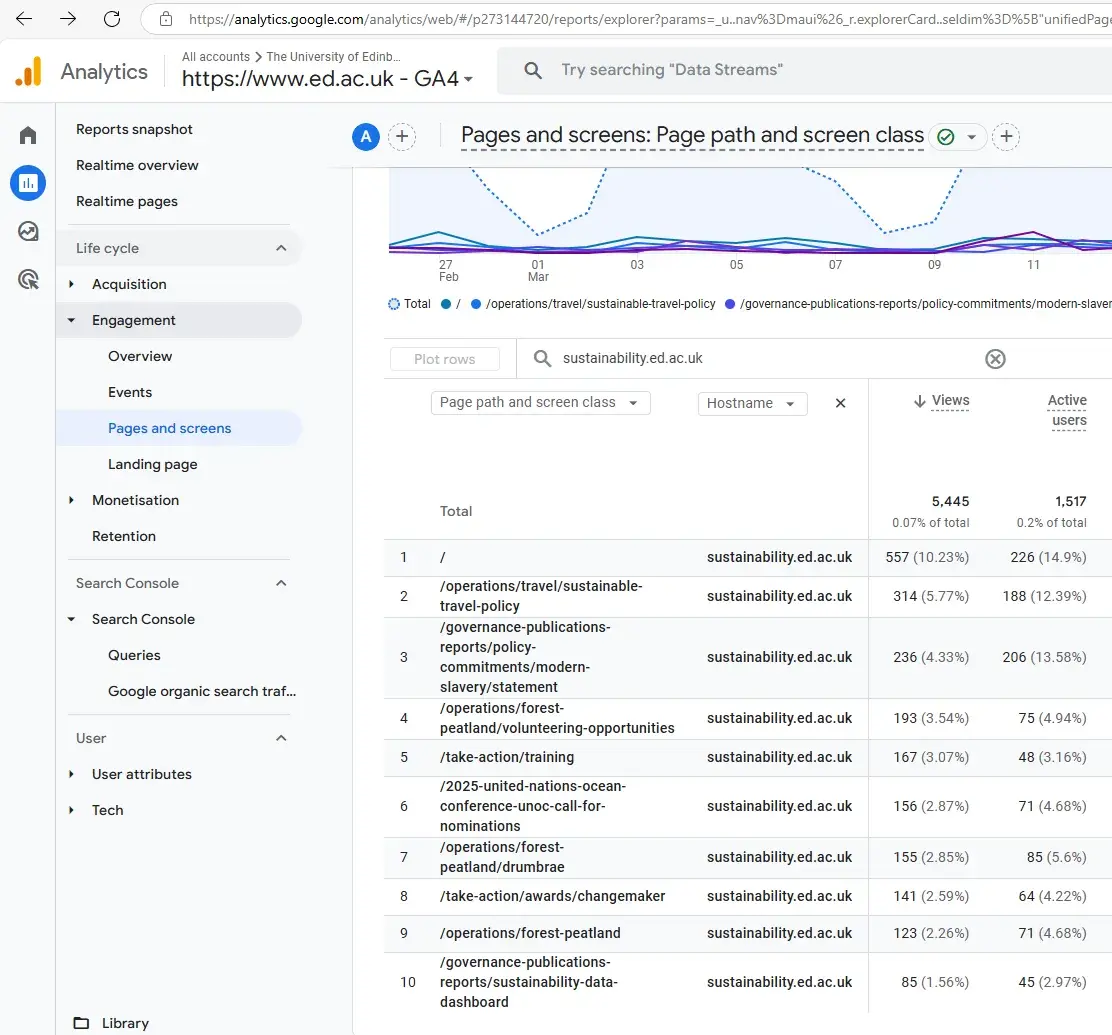The image size is (1112, 1035).
Task: Click the plus icon after report title
Action: click(1006, 137)
